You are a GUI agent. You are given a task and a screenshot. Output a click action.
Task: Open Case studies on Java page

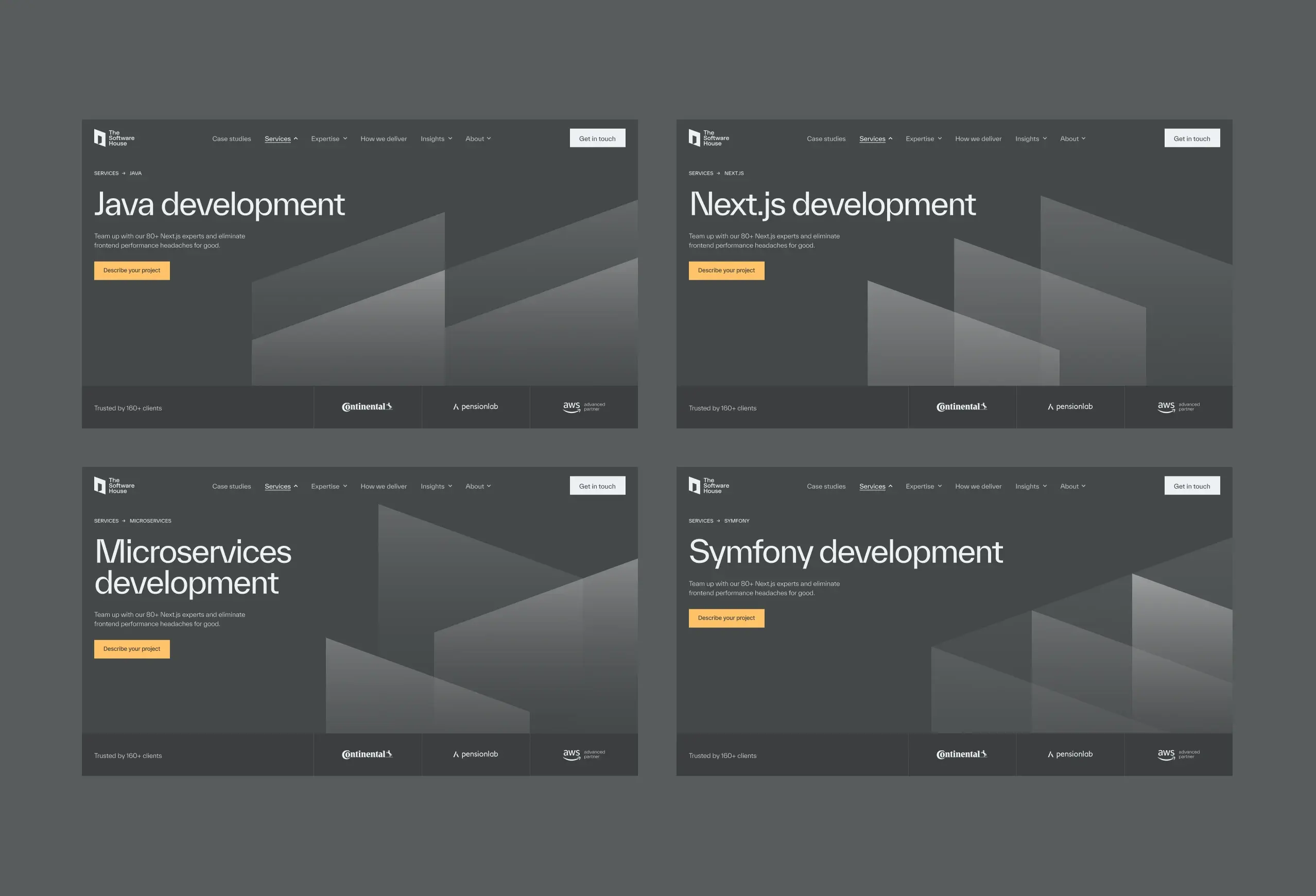[x=231, y=139]
